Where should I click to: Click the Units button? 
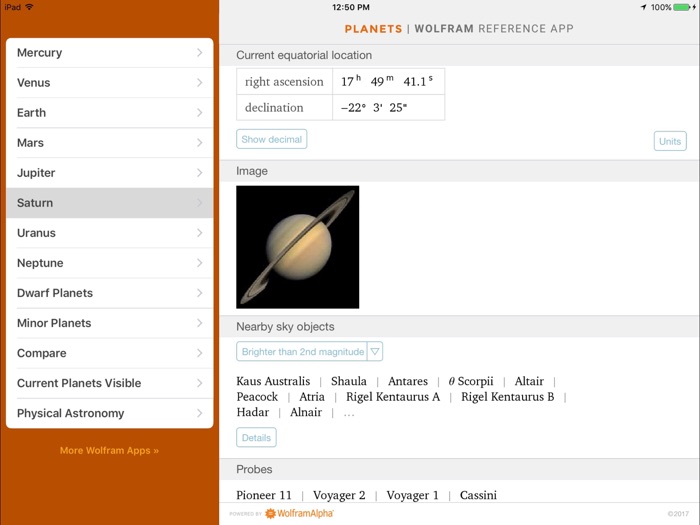670,141
